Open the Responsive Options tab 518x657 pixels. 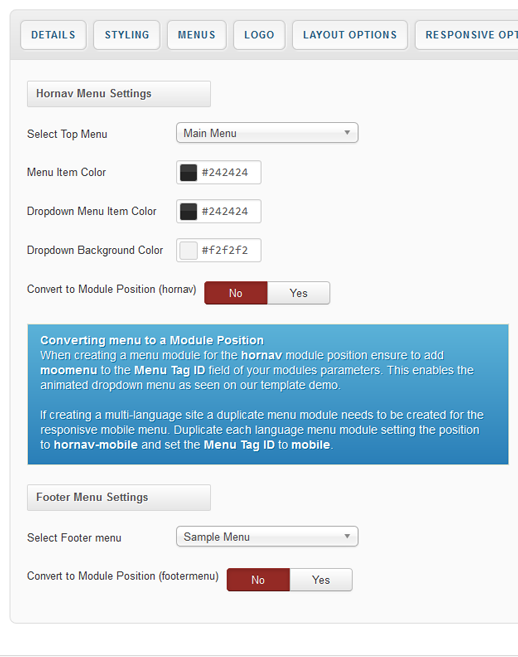click(466, 35)
